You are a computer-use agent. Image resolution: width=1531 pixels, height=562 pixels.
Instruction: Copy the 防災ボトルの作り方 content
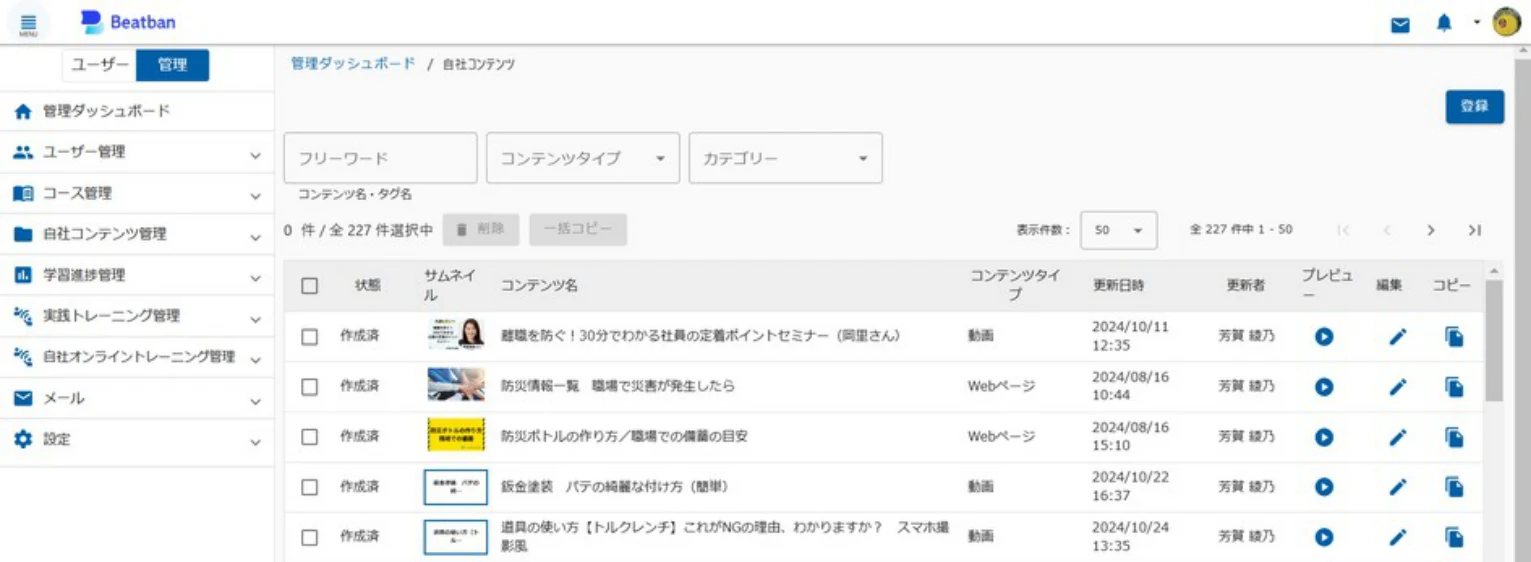click(x=1455, y=437)
